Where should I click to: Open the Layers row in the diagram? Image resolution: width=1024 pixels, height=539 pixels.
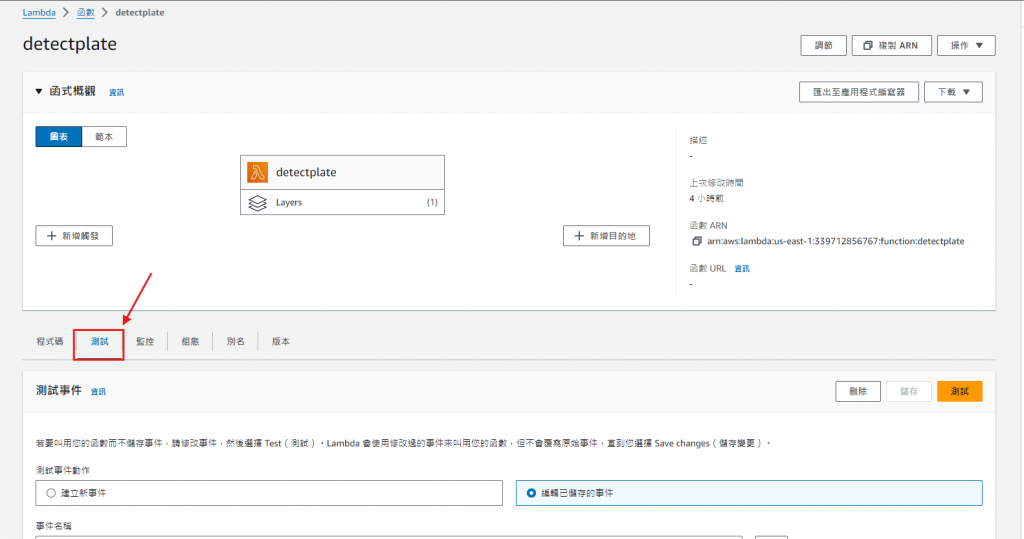[x=342, y=203]
